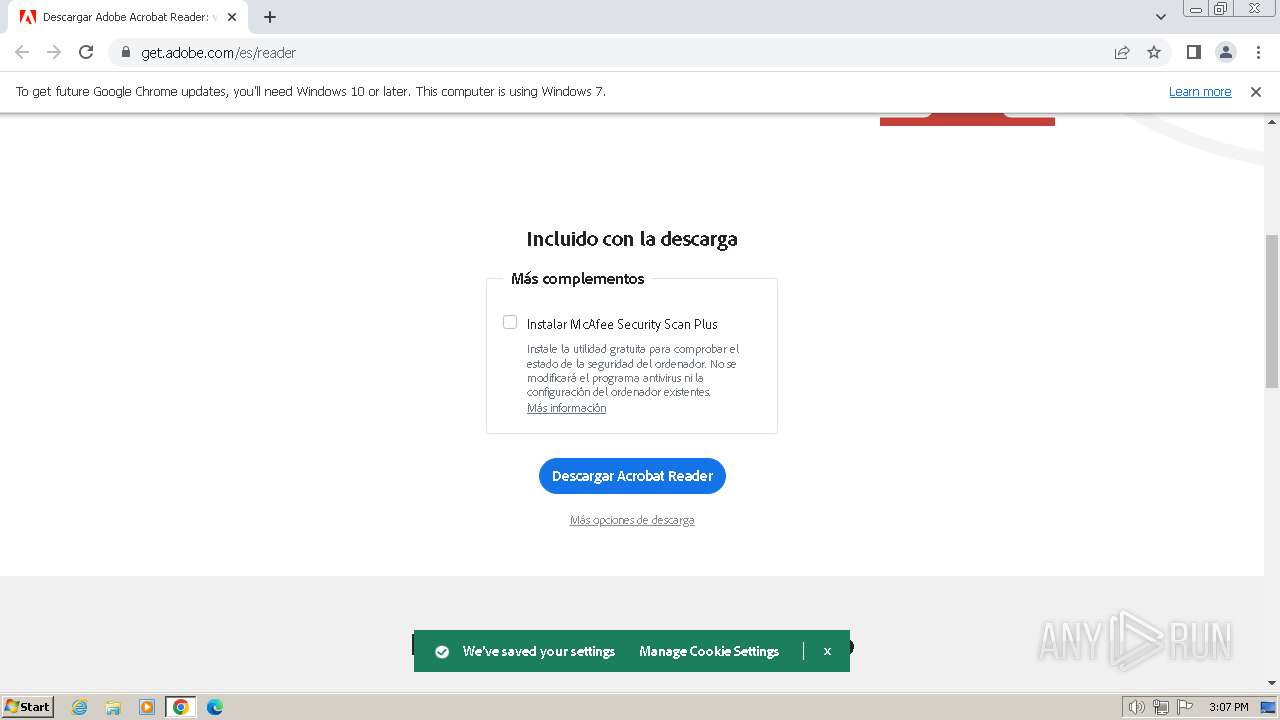Image resolution: width=1280 pixels, height=720 pixels.
Task: Open the Action Center flag icon
Action: tap(1185, 707)
